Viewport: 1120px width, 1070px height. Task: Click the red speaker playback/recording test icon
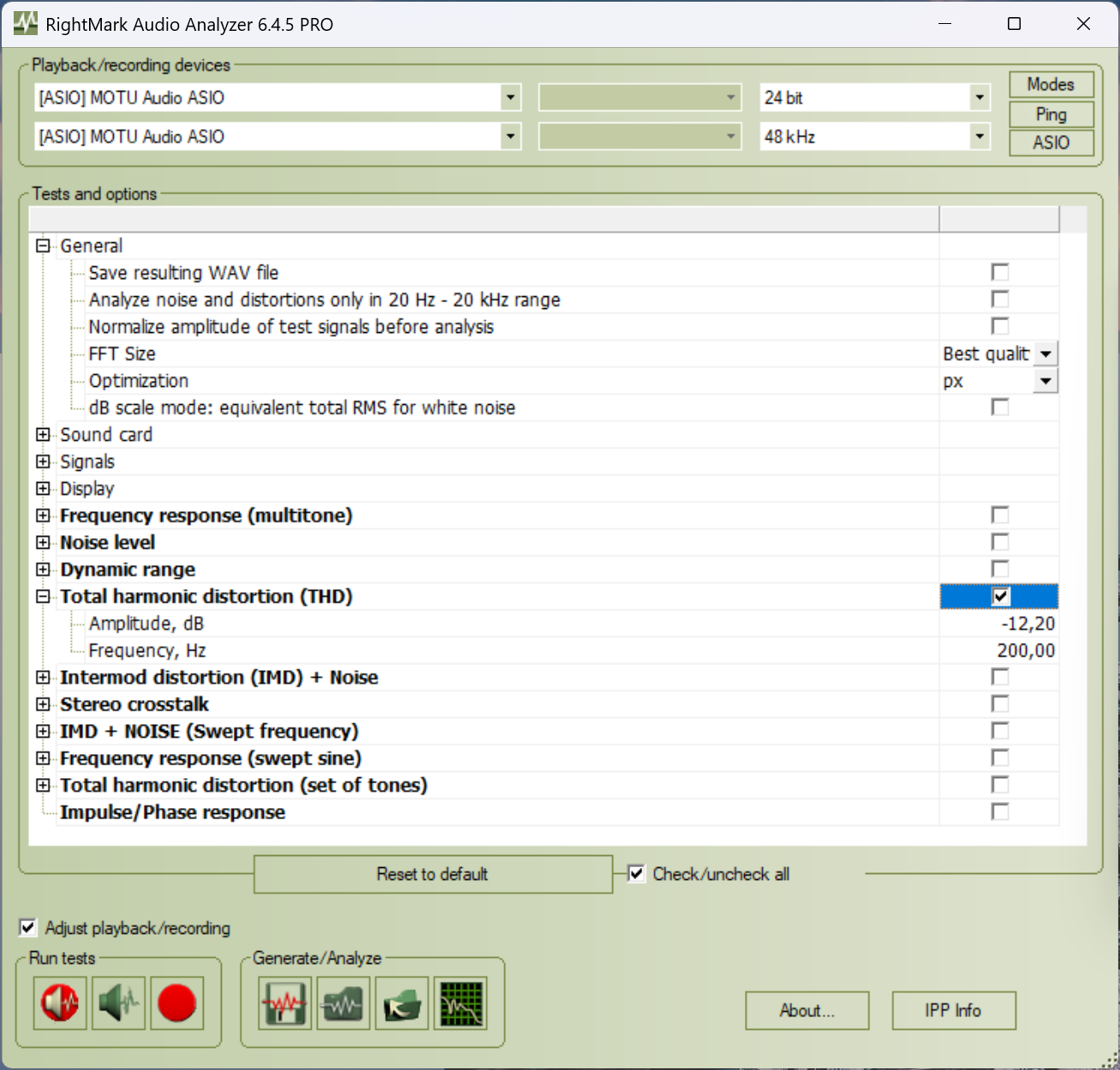[x=60, y=1002]
